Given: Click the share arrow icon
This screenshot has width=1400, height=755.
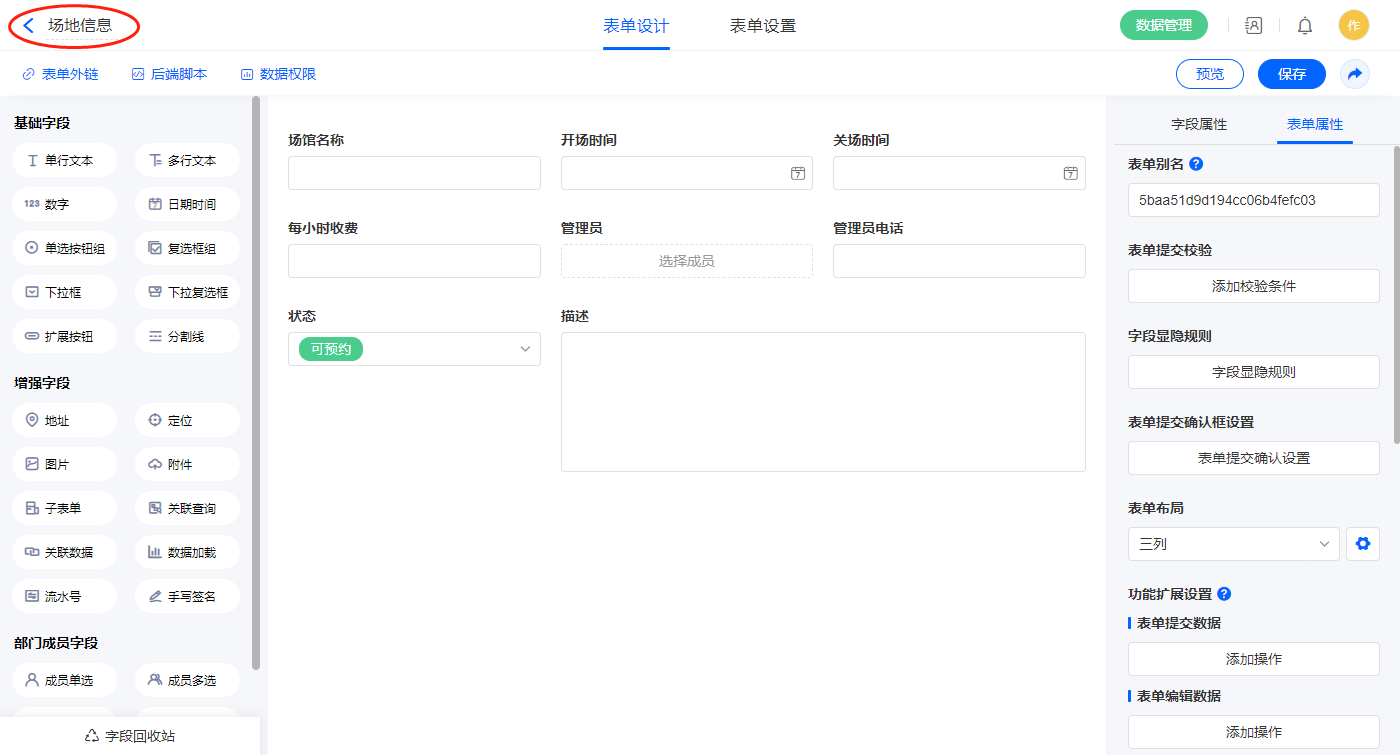Looking at the screenshot, I should pyautogui.click(x=1355, y=74).
